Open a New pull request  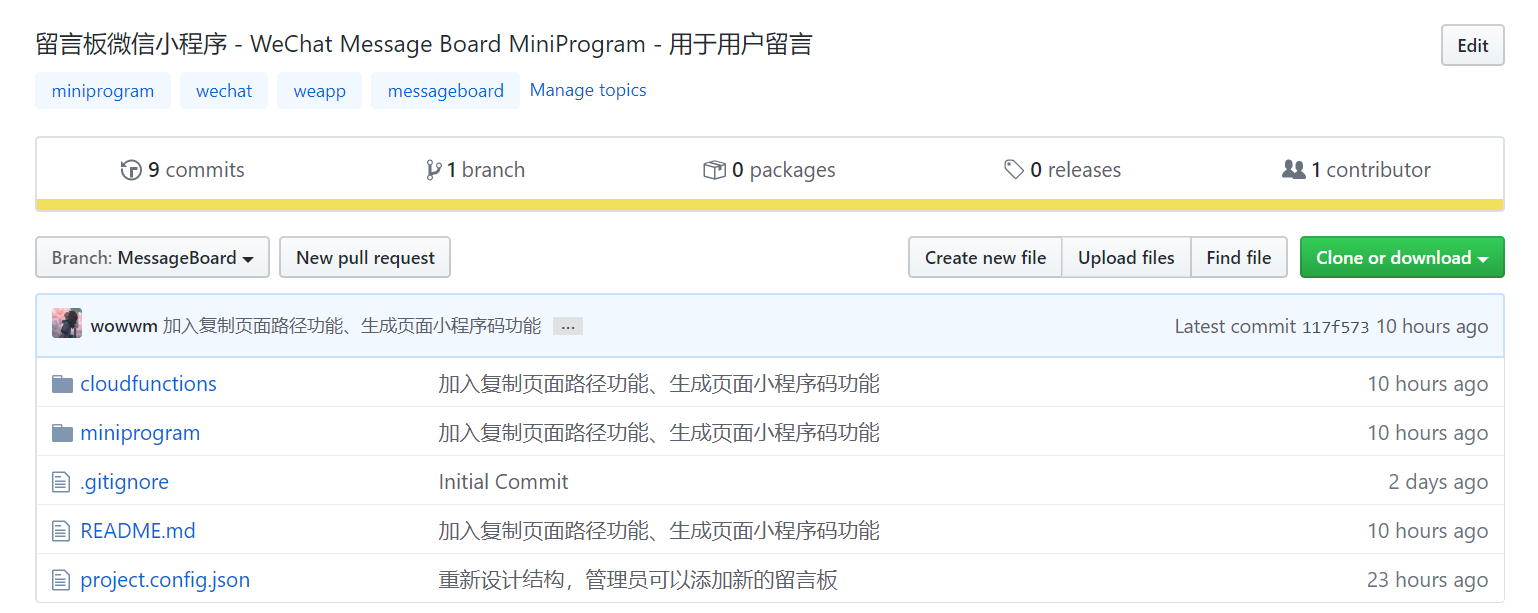point(364,257)
